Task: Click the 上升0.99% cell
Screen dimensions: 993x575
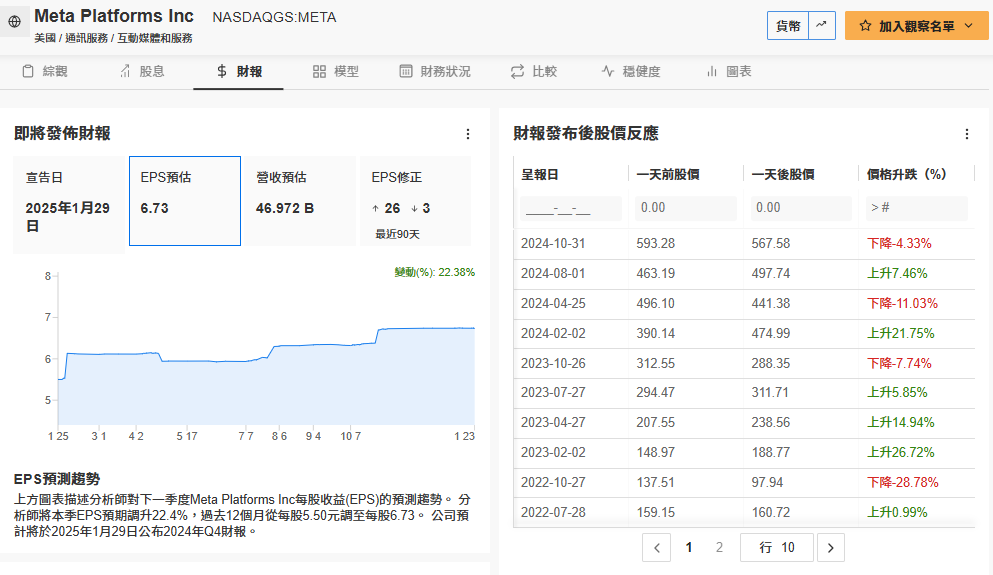Action: click(897, 512)
